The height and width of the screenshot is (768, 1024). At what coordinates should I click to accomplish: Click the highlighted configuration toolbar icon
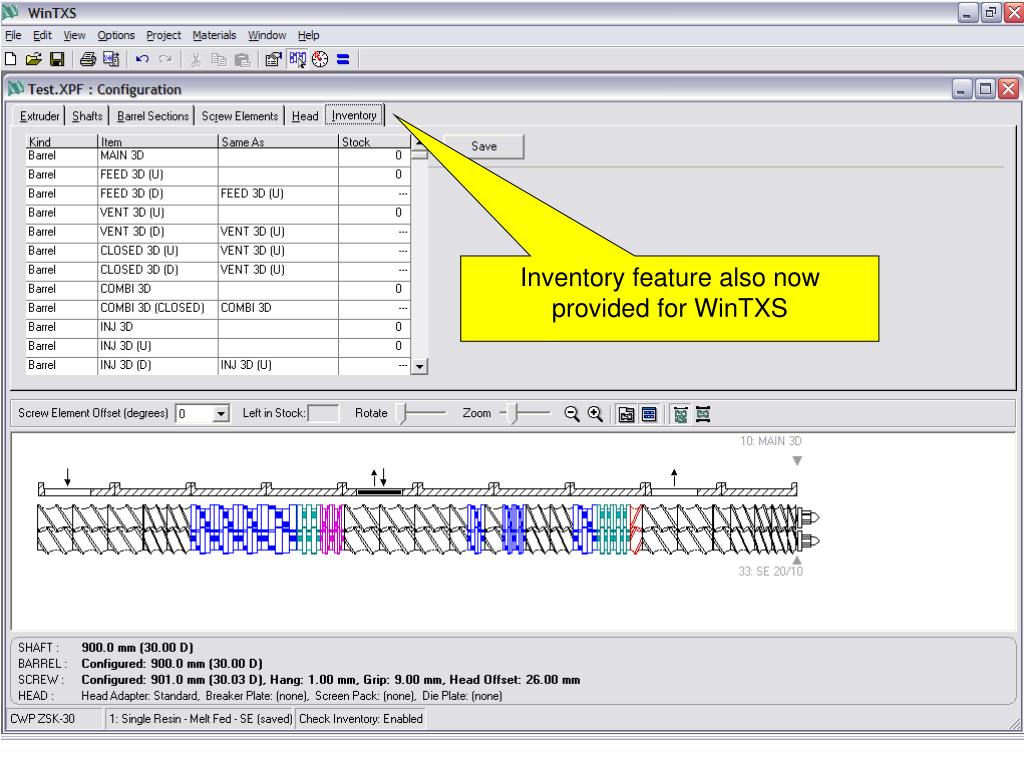[297, 59]
